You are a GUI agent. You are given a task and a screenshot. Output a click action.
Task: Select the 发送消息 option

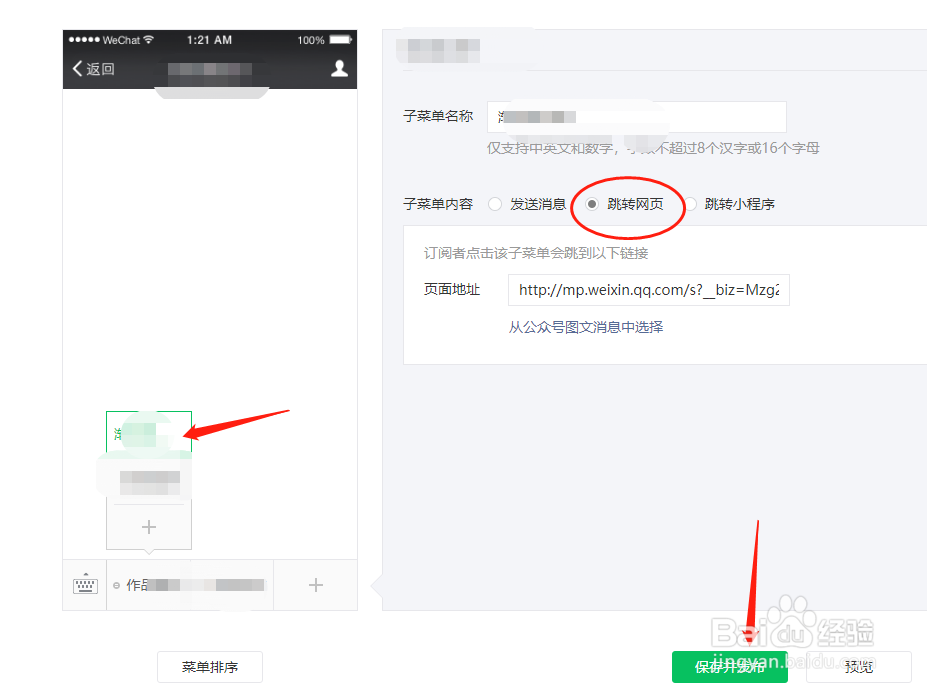pos(495,203)
